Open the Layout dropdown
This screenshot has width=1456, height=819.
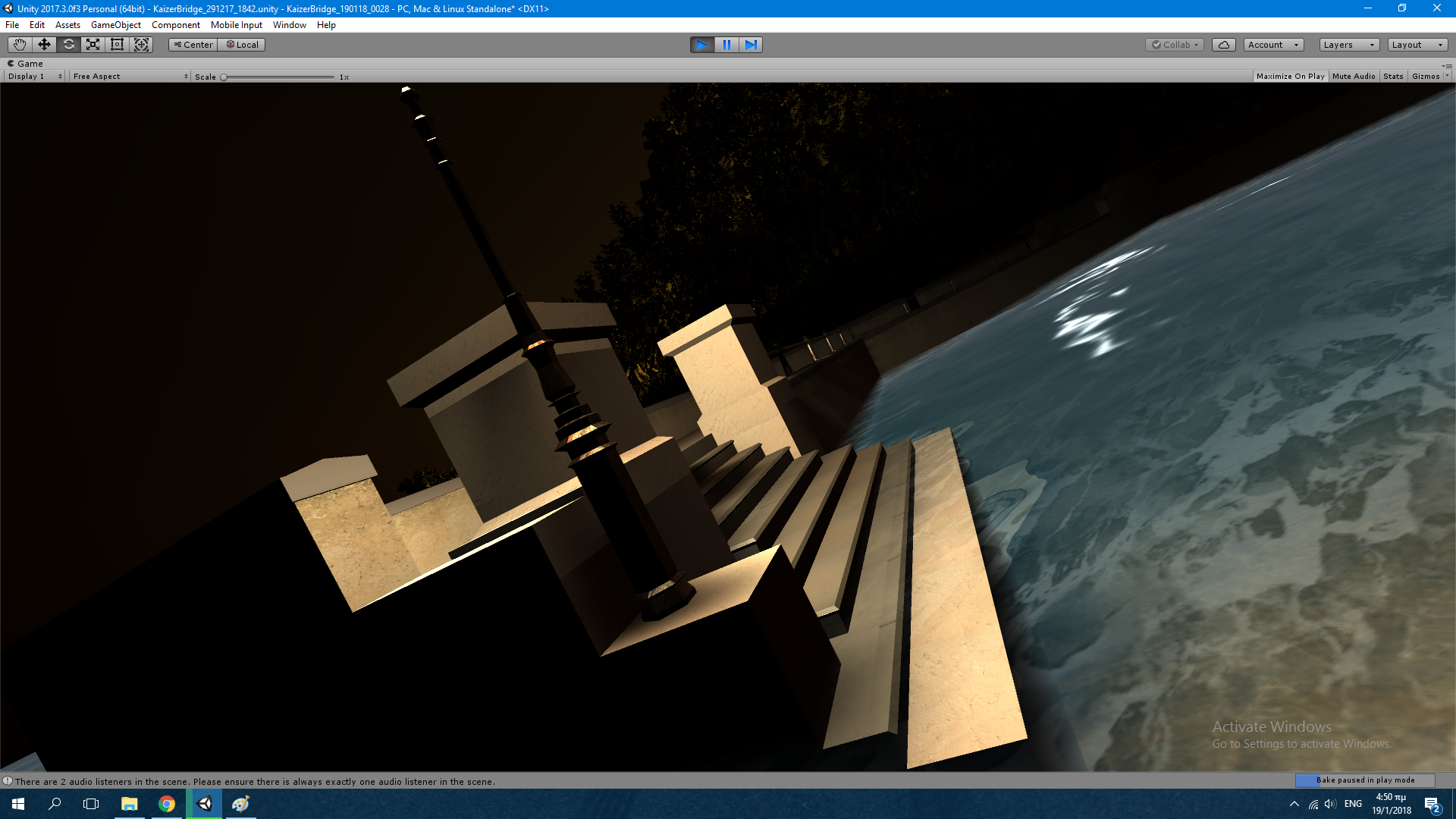click(x=1417, y=45)
